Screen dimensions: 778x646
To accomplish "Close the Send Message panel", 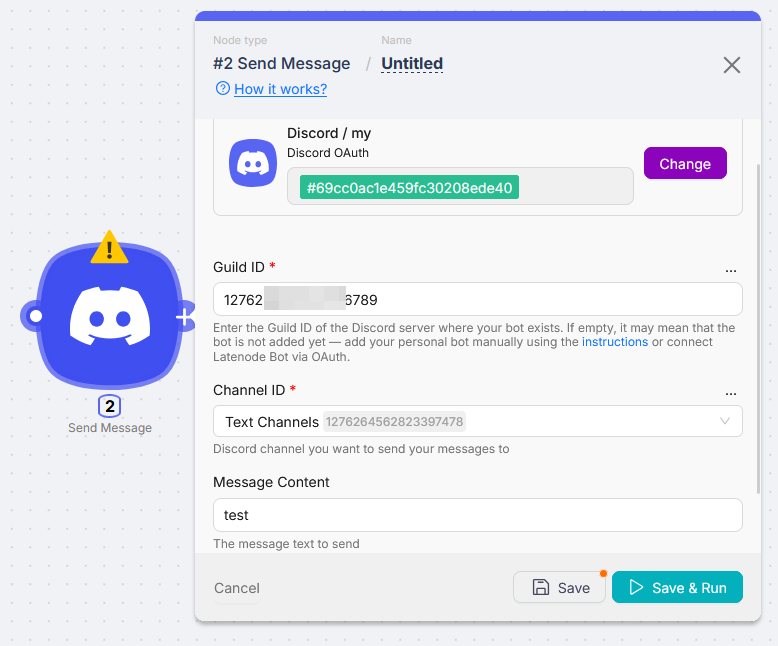I will (732, 65).
